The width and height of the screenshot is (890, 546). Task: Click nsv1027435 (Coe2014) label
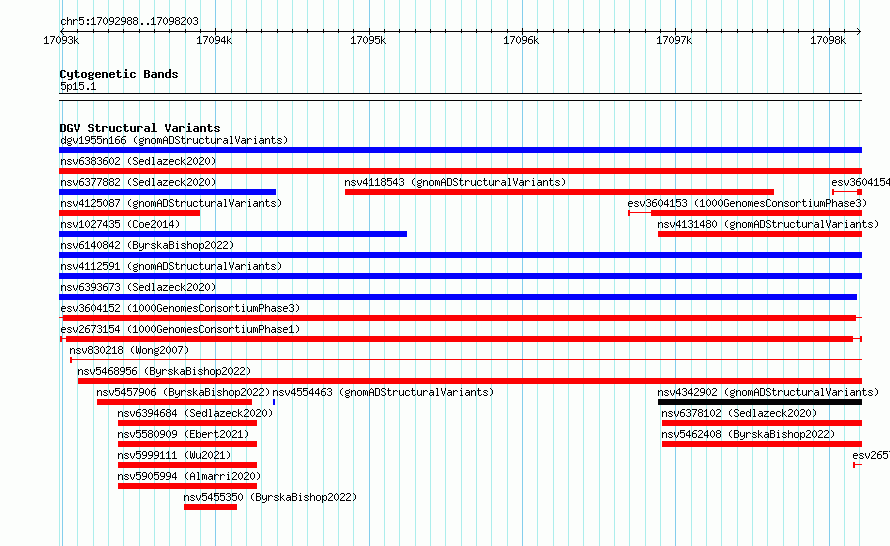coord(120,224)
